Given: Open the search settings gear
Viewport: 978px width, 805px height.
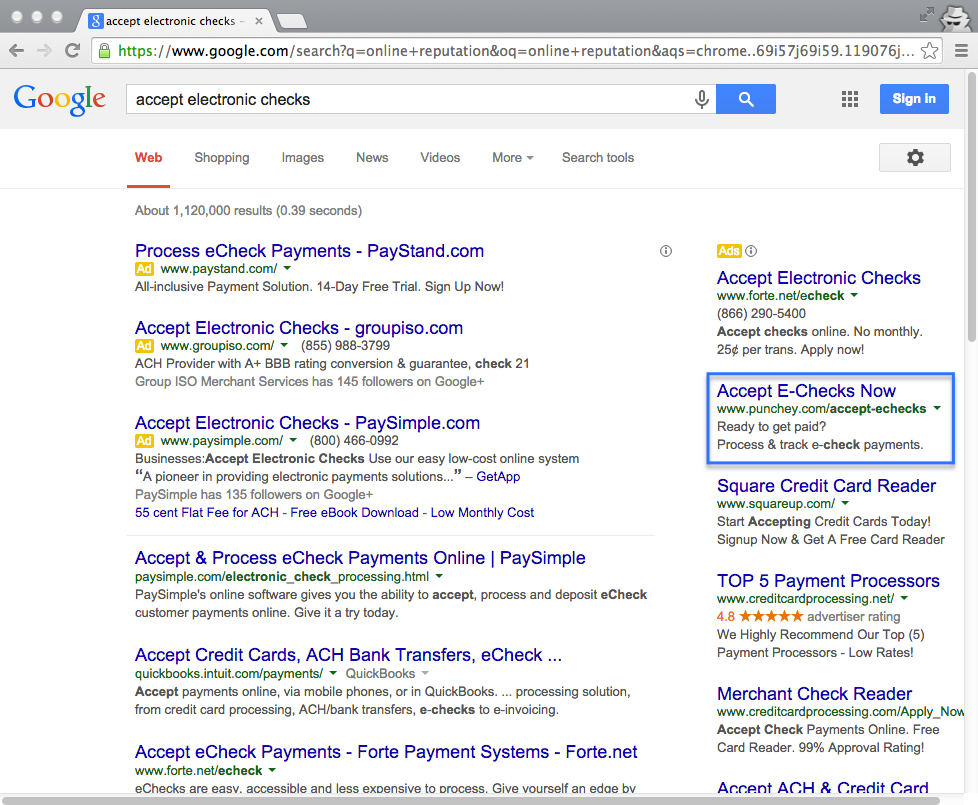Looking at the screenshot, I should pyautogui.click(x=914, y=157).
